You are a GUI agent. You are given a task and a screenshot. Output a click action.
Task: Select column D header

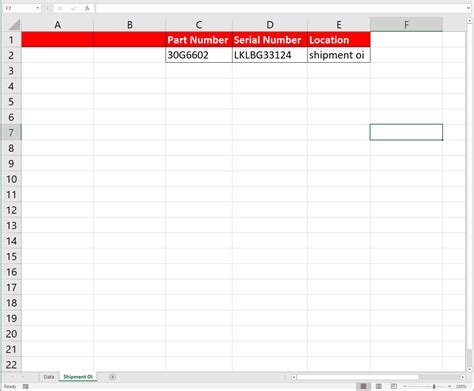point(270,25)
